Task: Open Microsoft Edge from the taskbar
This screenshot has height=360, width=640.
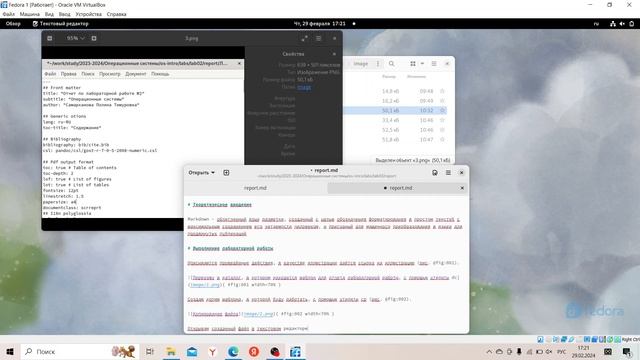Action: (233, 351)
